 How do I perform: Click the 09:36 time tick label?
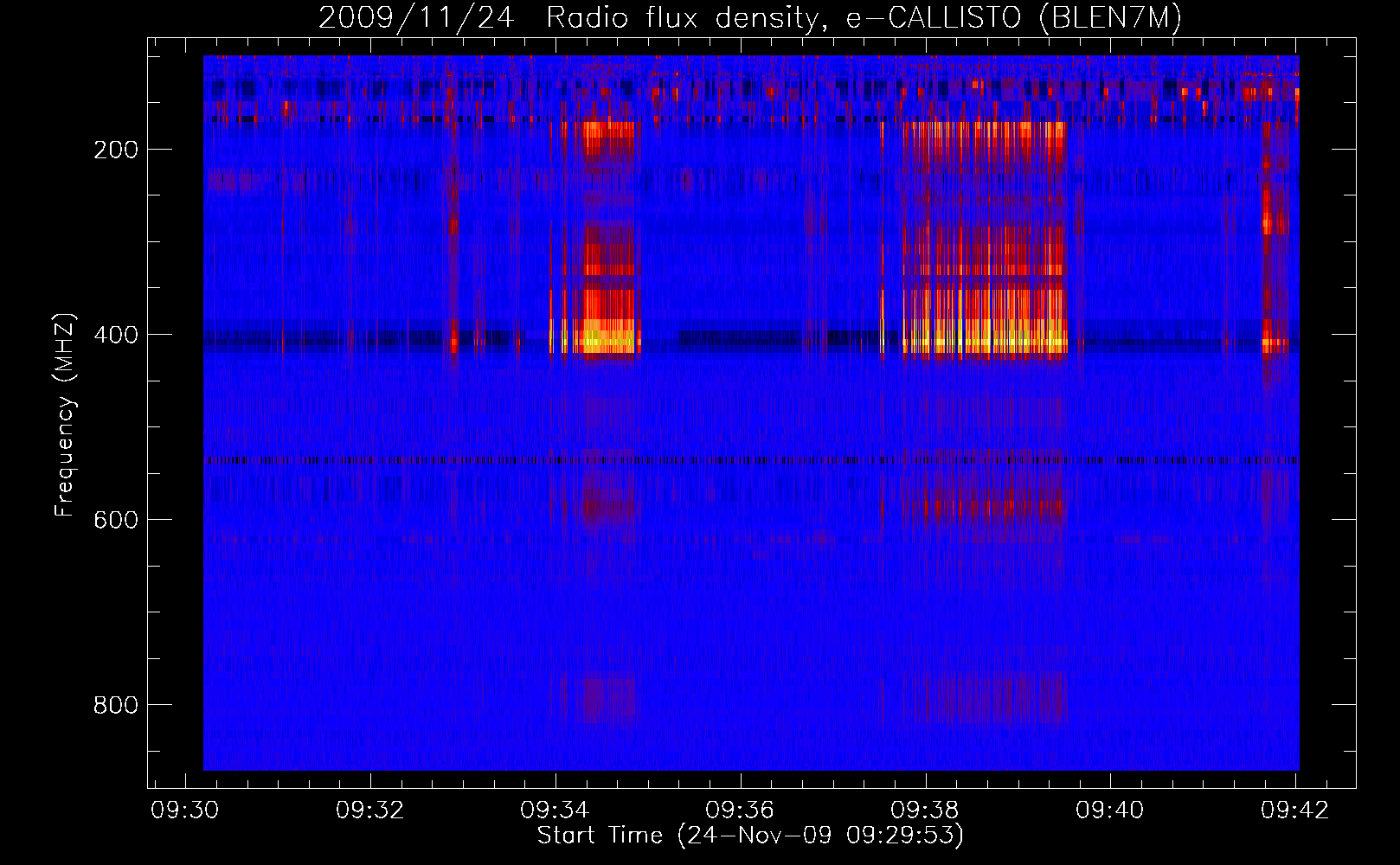(740, 811)
